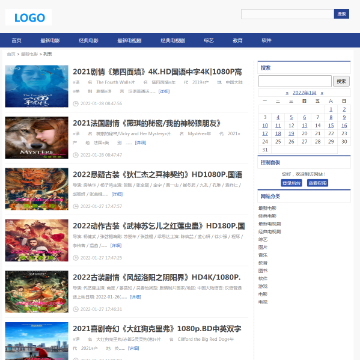Open the 薇琪的秘密 wolf poster thumbnail
Viewport: 360px width, 360px height.
coord(37,138)
